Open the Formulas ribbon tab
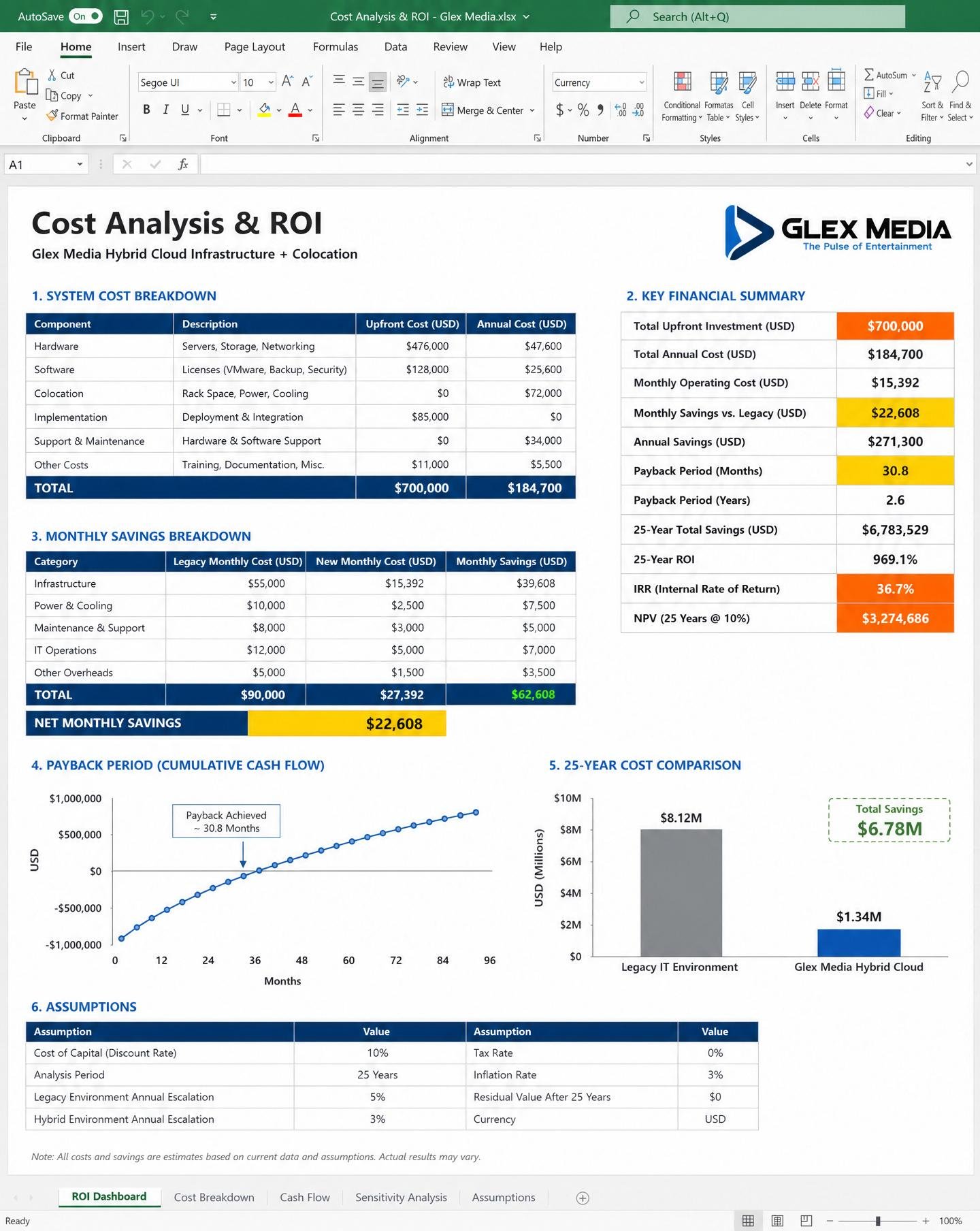Image resolution: width=980 pixels, height=1231 pixels. coord(336,46)
